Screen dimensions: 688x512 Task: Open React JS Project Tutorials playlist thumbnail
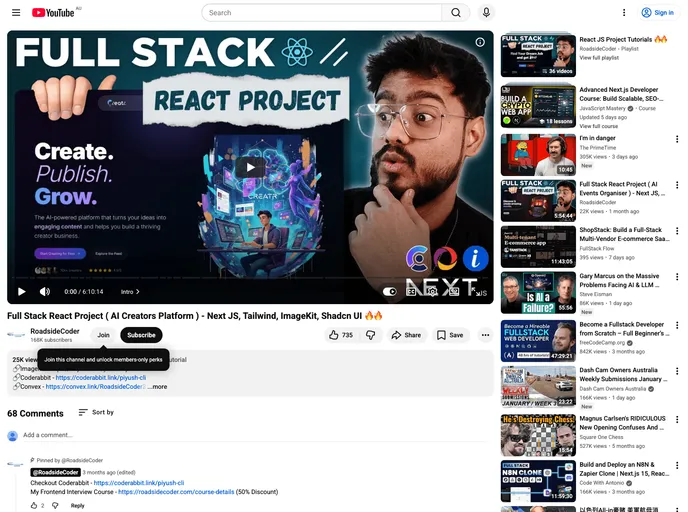[538, 55]
